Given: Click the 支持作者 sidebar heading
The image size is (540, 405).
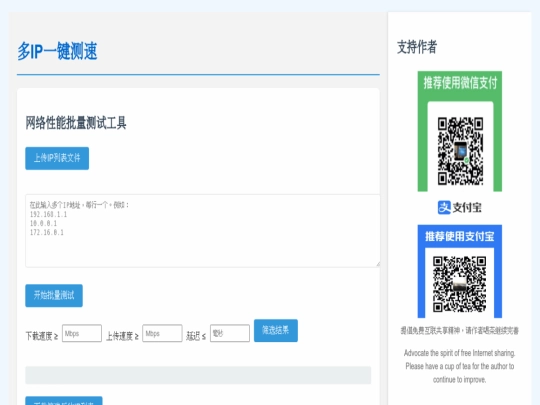Looking at the screenshot, I should tap(417, 47).
